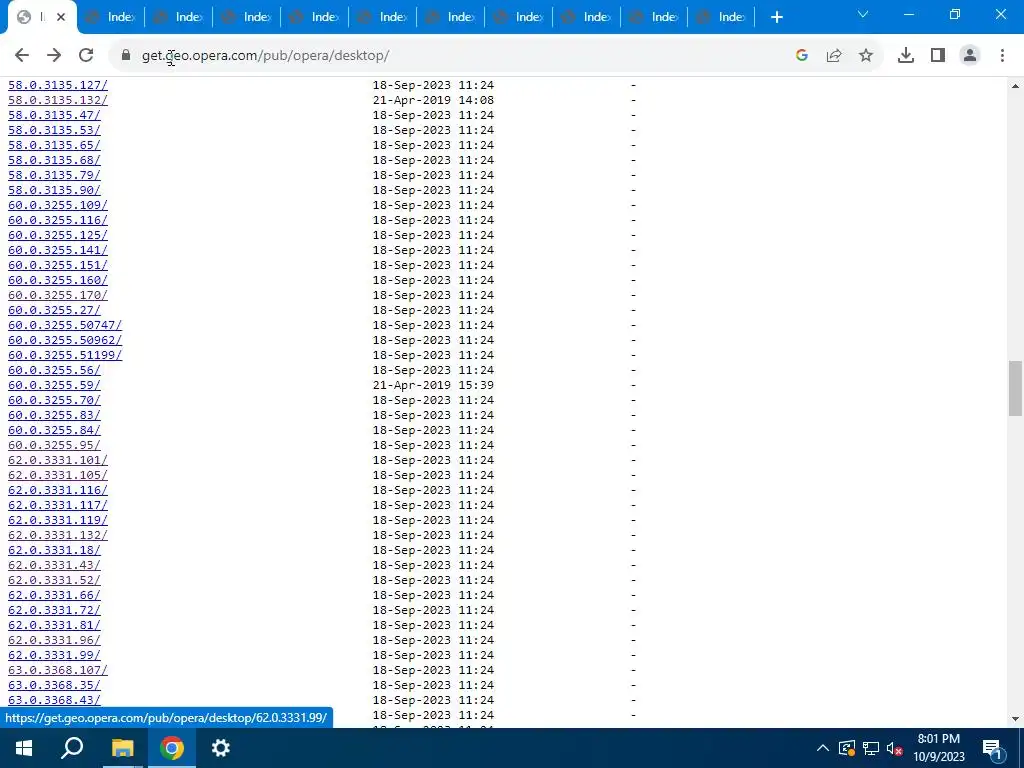1024x768 pixels.
Task: Open File Explorer from taskbar
Action: [122, 748]
